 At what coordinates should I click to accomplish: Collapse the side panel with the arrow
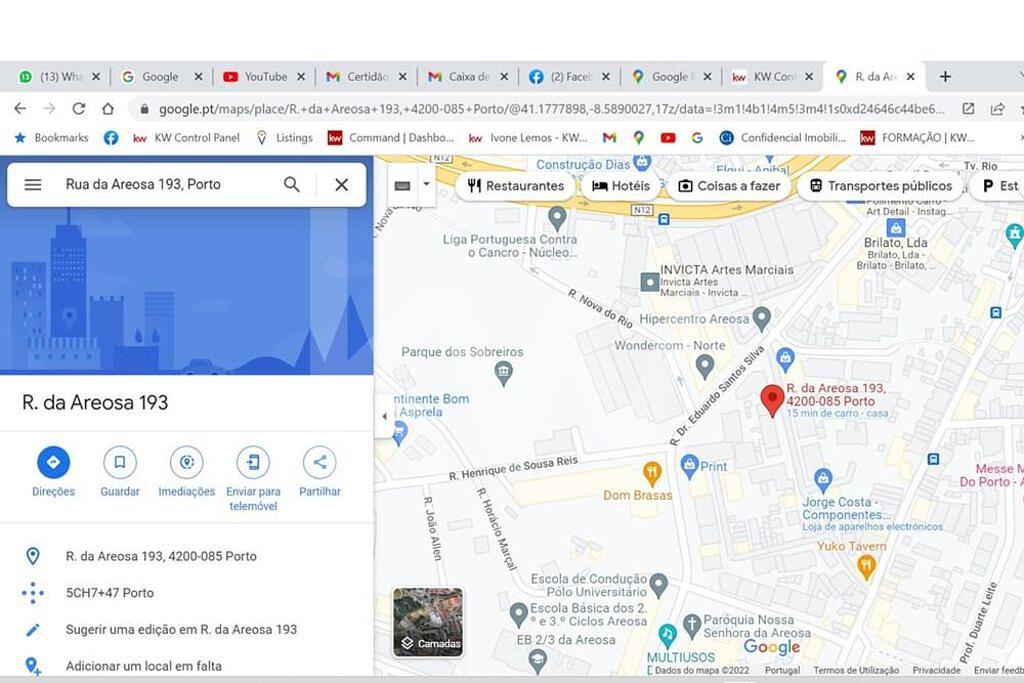pos(385,416)
